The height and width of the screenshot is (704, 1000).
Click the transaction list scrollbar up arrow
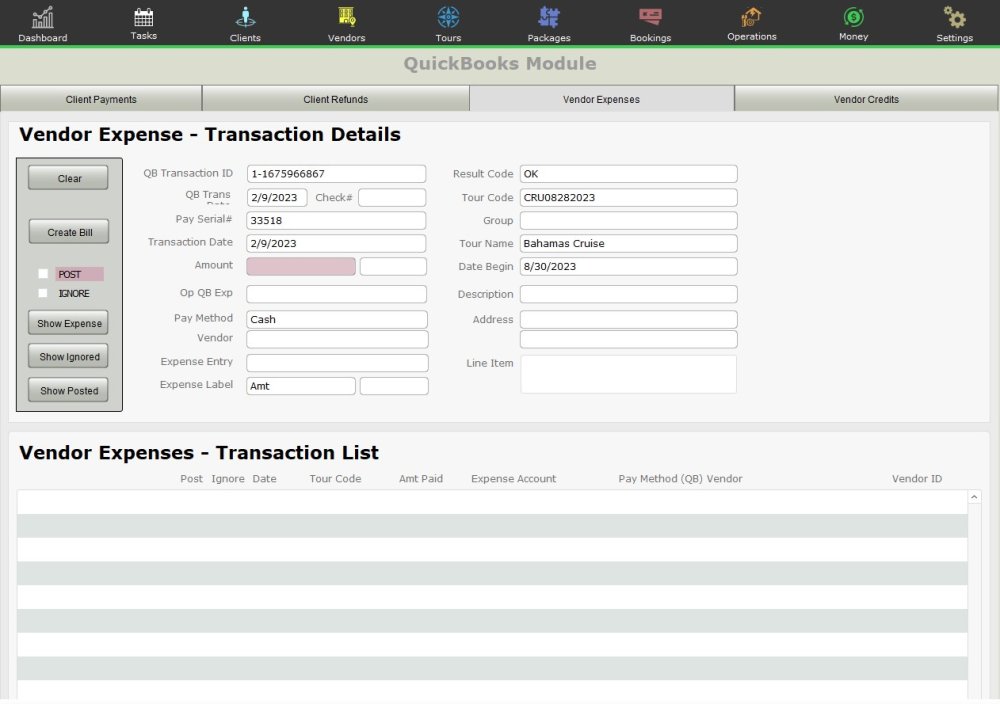click(x=974, y=495)
